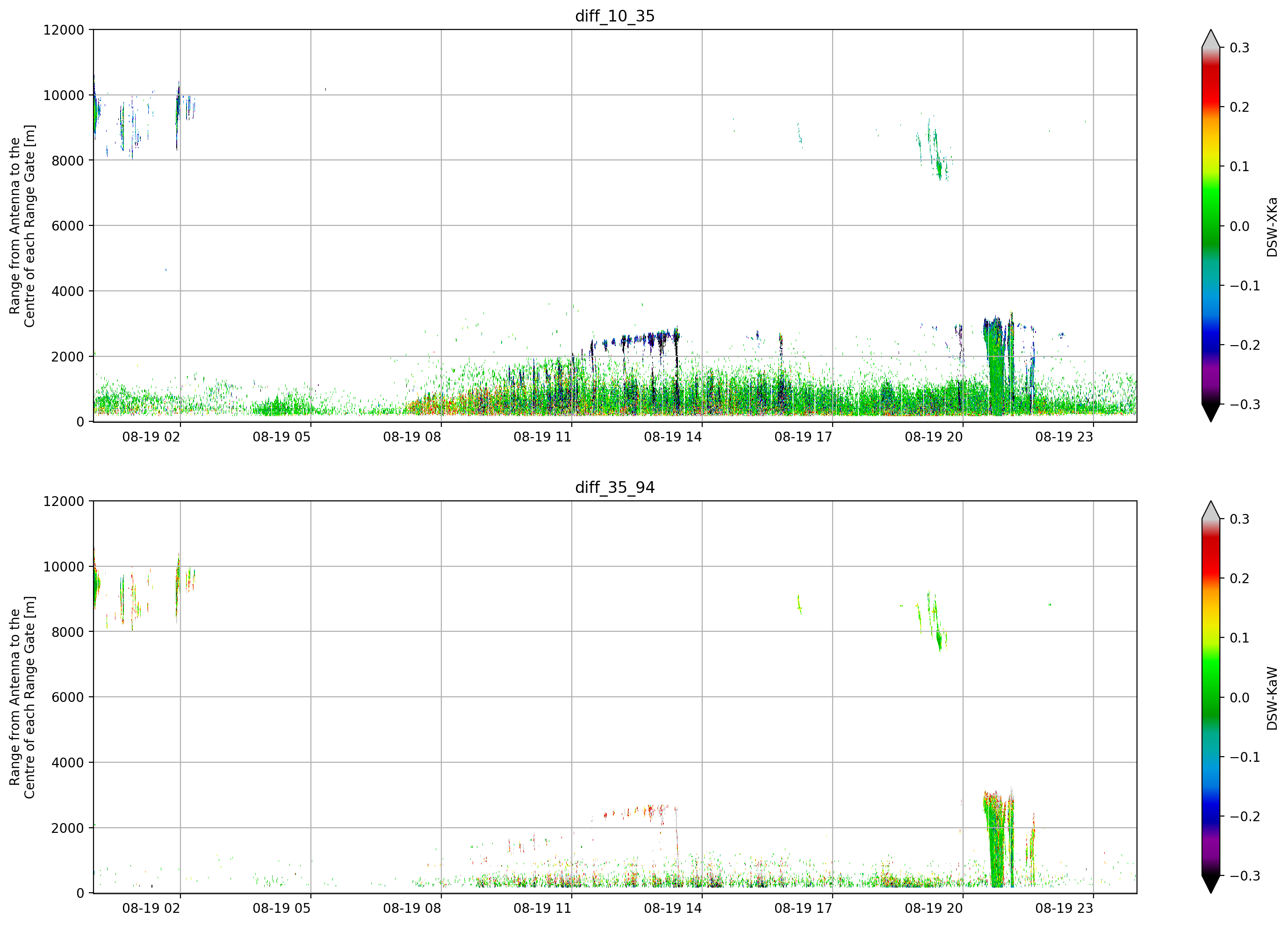Click the 8000 y-tick of diff_10_35 plot

click(x=68, y=161)
